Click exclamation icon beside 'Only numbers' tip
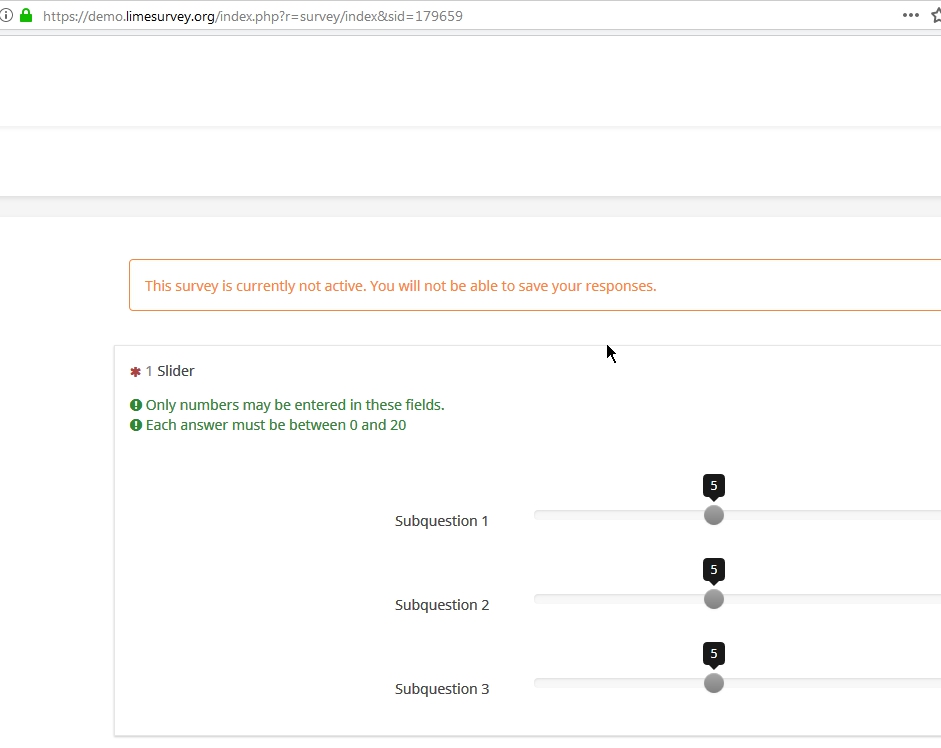This screenshot has height=748, width=941. [136, 405]
